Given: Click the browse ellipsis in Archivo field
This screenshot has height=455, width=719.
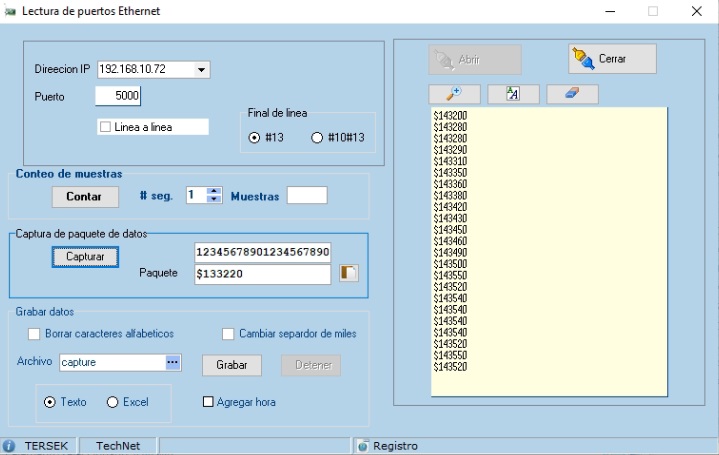Looking at the screenshot, I should pos(172,362).
